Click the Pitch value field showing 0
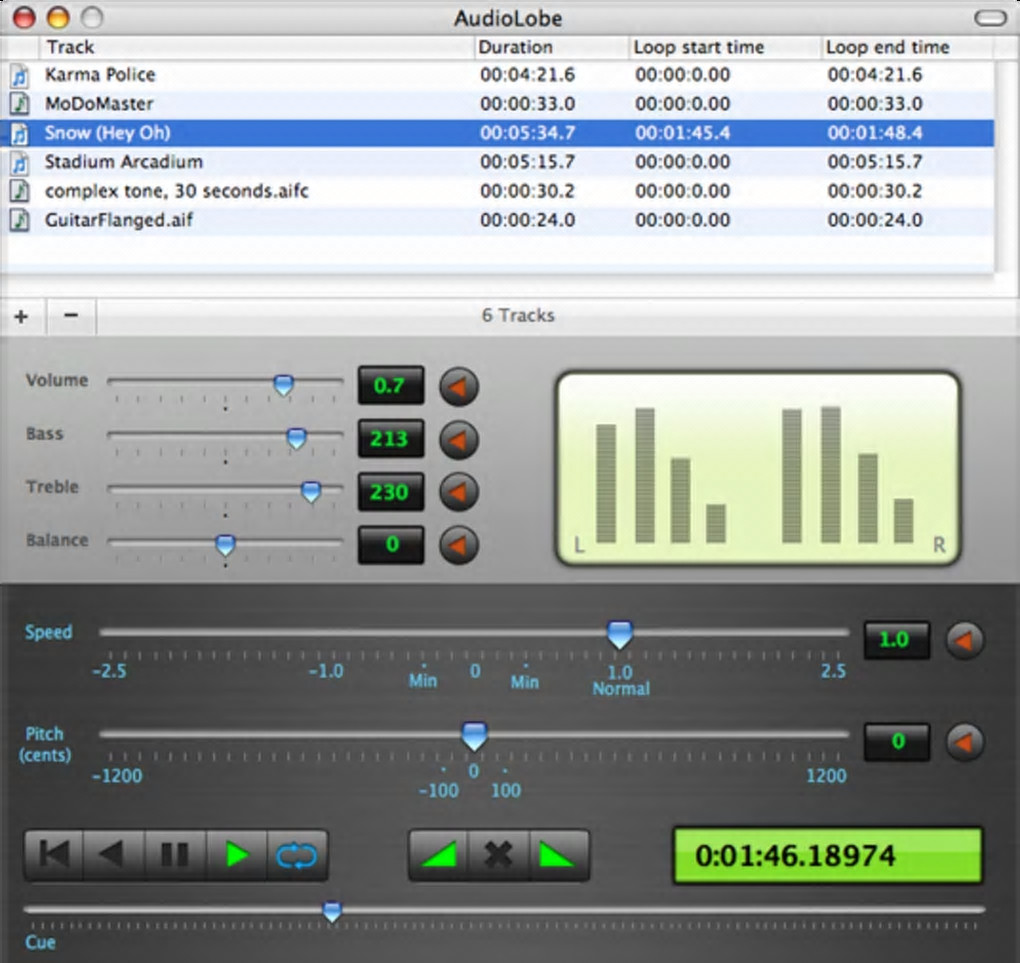Screen dimensions: 1020x963 [897, 742]
